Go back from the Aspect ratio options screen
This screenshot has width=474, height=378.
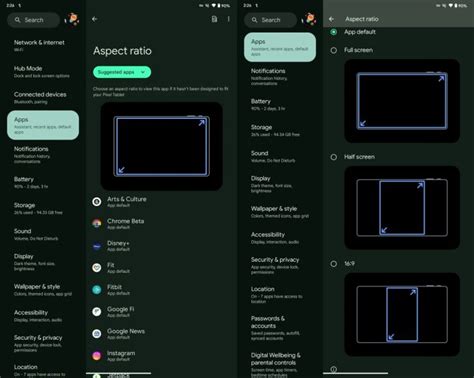pyautogui.click(x=331, y=19)
